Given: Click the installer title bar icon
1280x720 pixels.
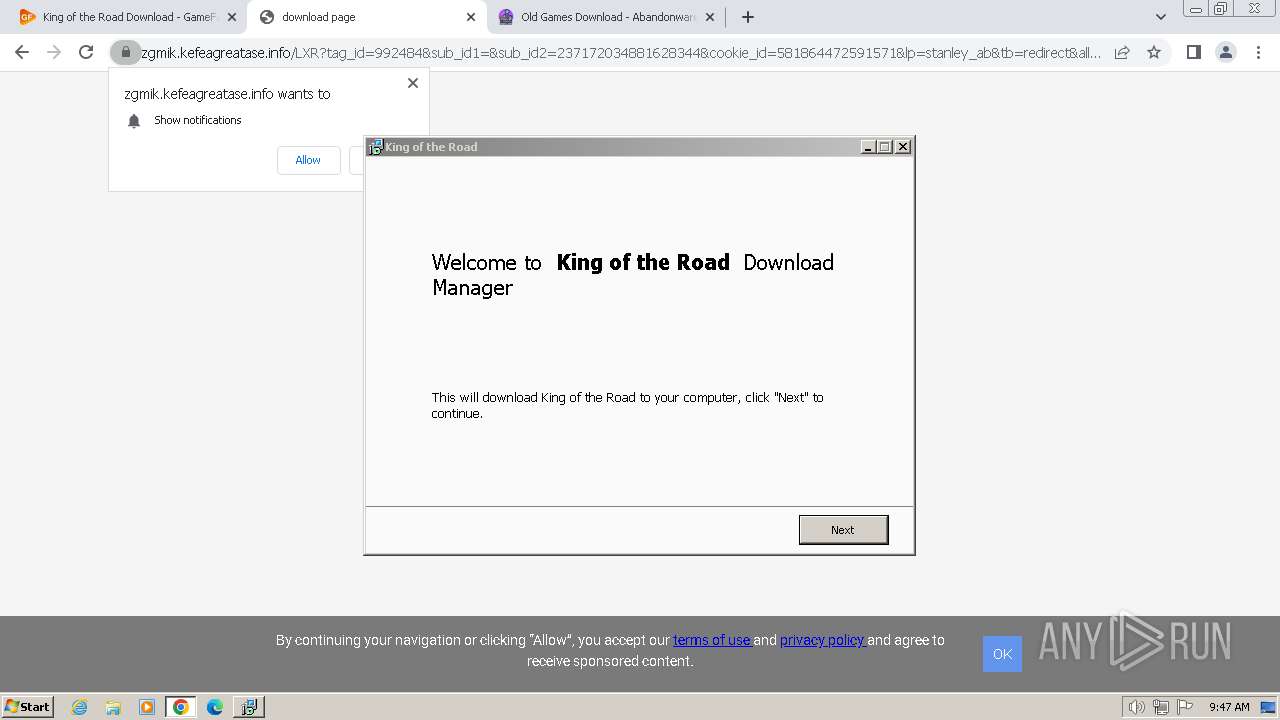Looking at the screenshot, I should coord(375,147).
